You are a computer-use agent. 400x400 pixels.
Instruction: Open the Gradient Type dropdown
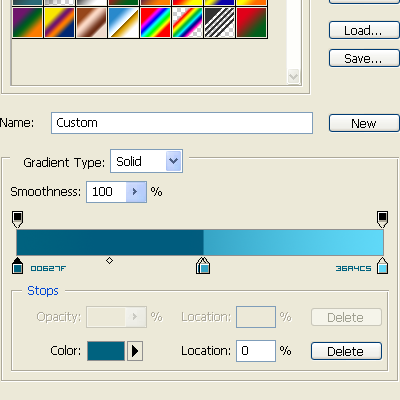[x=147, y=161]
